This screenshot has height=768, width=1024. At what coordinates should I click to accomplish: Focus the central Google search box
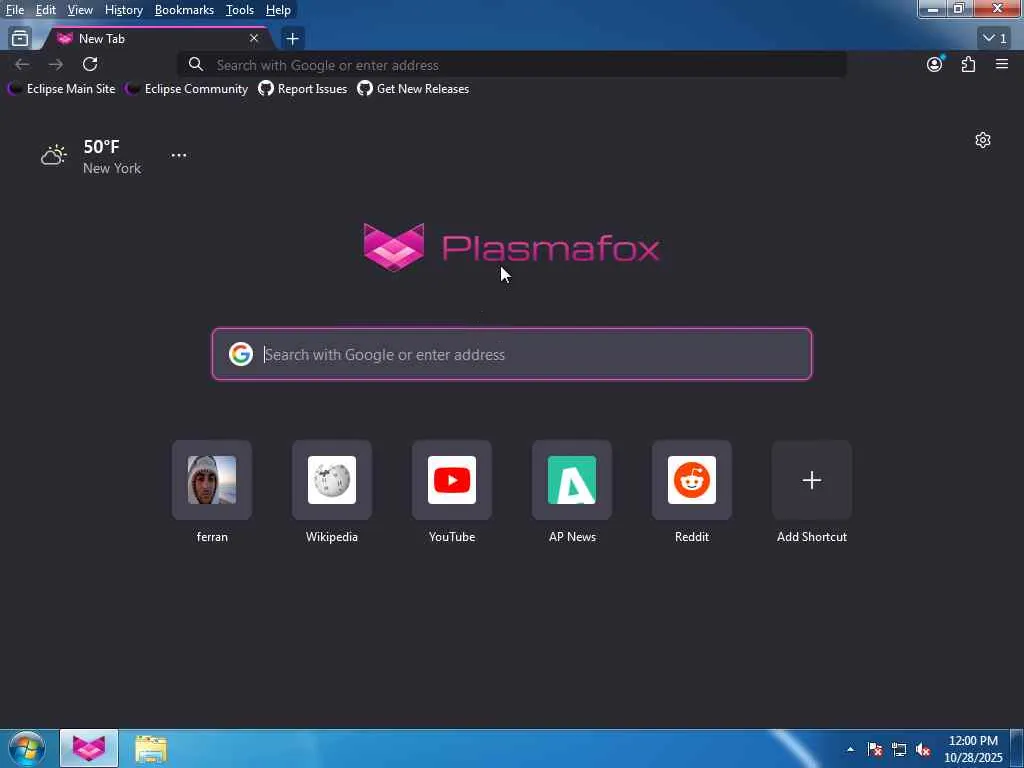[x=512, y=354]
